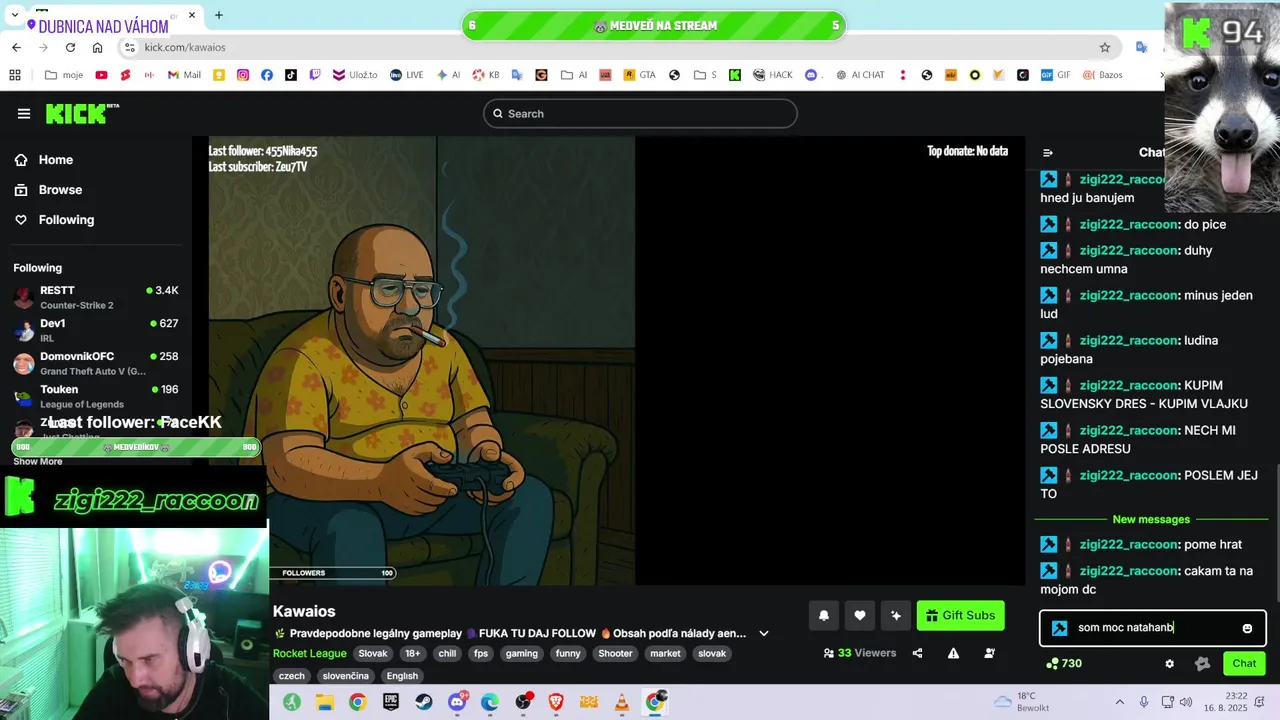1280x720 pixels.
Task: Open VLC media player from taskbar
Action: pyautogui.click(x=622, y=702)
